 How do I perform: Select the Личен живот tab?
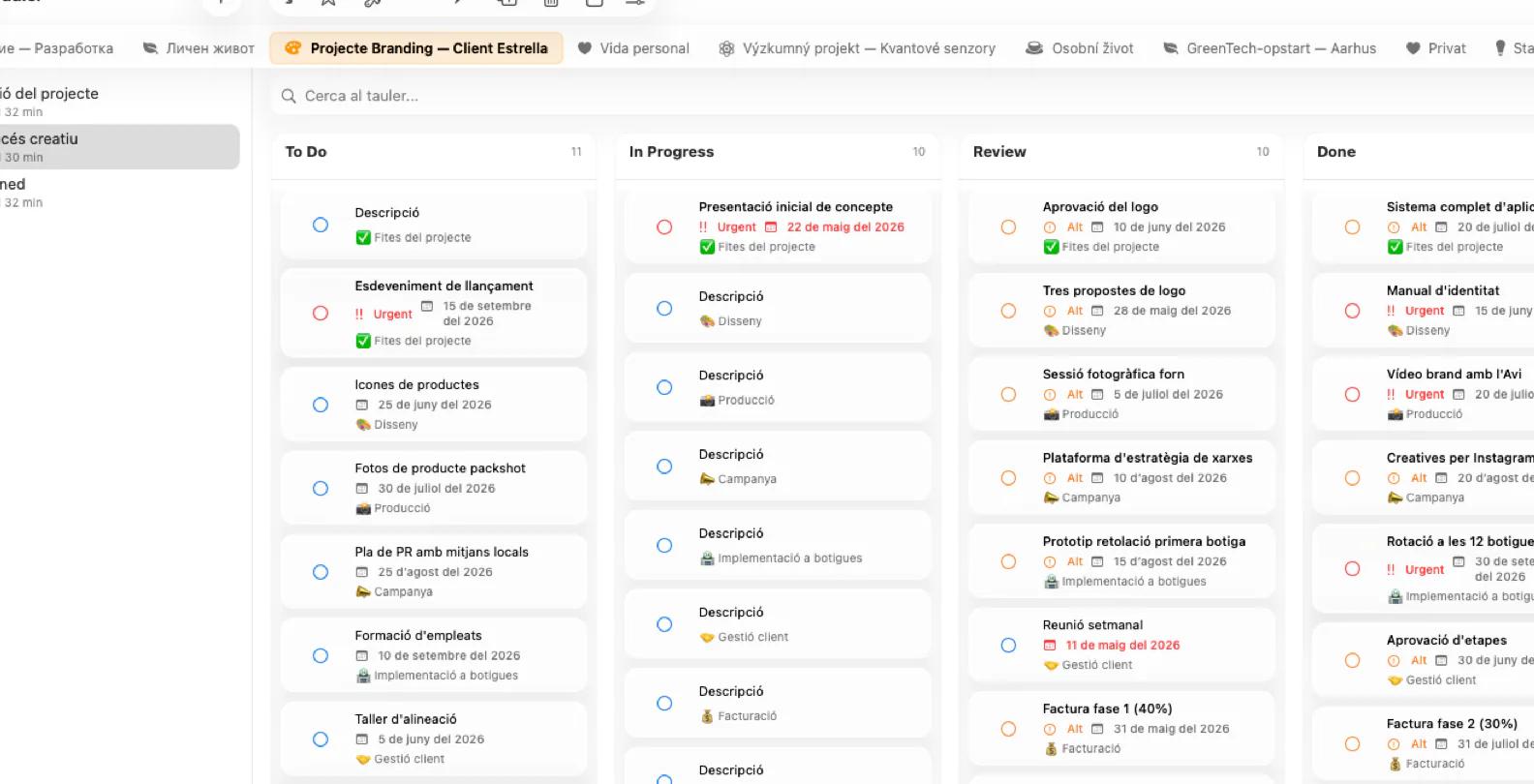[x=199, y=48]
